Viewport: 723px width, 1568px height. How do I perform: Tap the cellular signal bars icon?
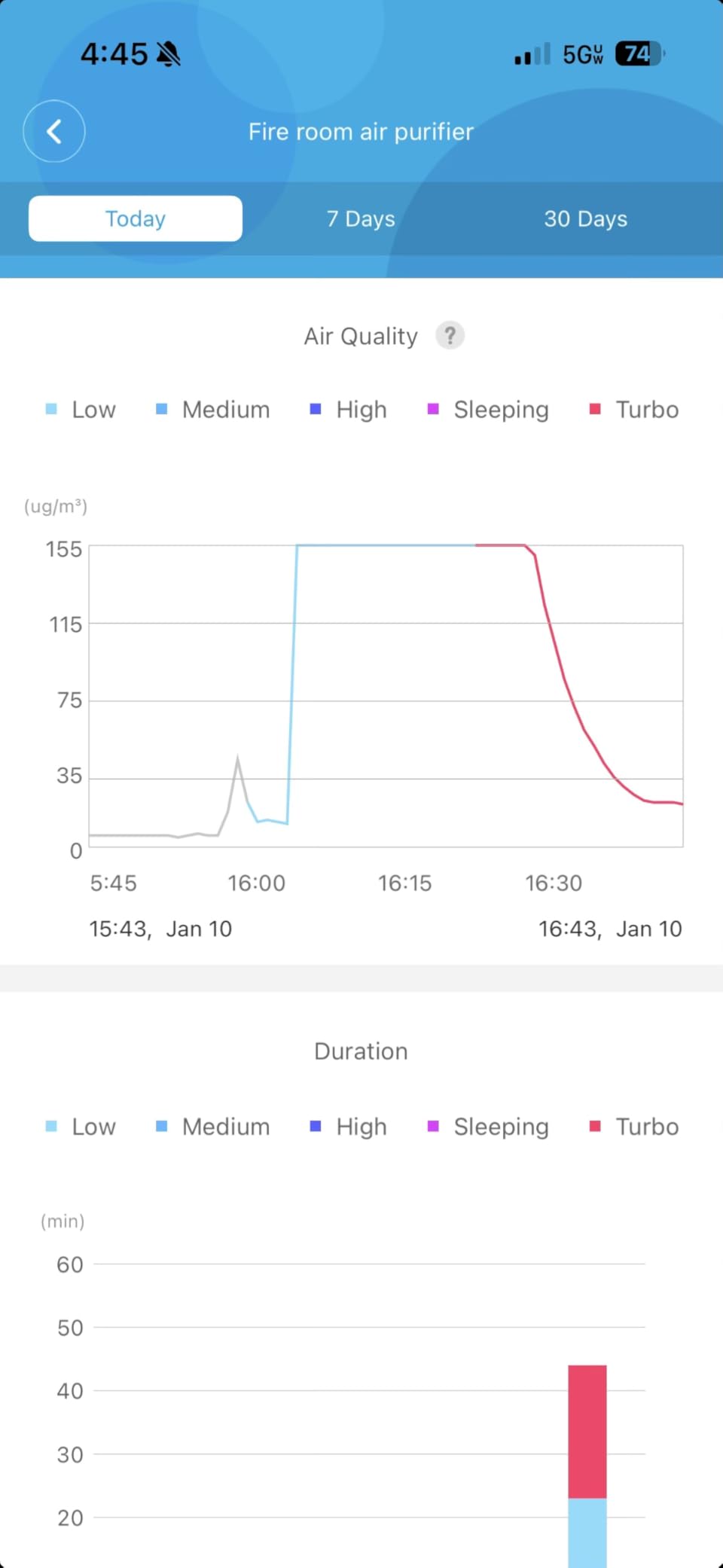532,55
